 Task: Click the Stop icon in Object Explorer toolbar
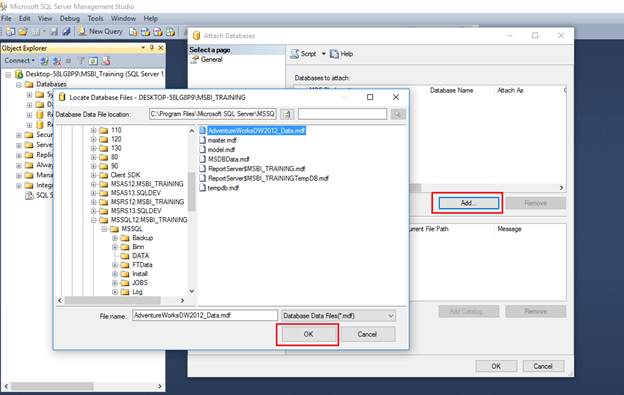click(x=68, y=61)
